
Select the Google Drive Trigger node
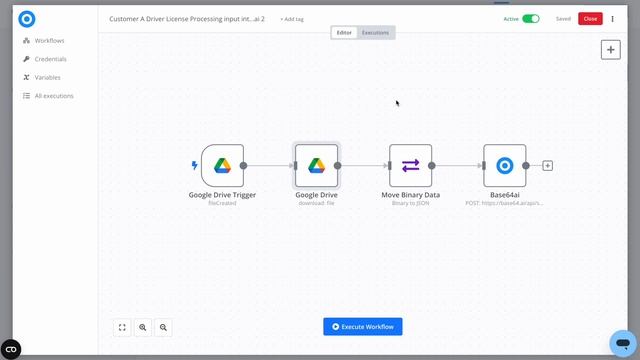(x=222, y=166)
